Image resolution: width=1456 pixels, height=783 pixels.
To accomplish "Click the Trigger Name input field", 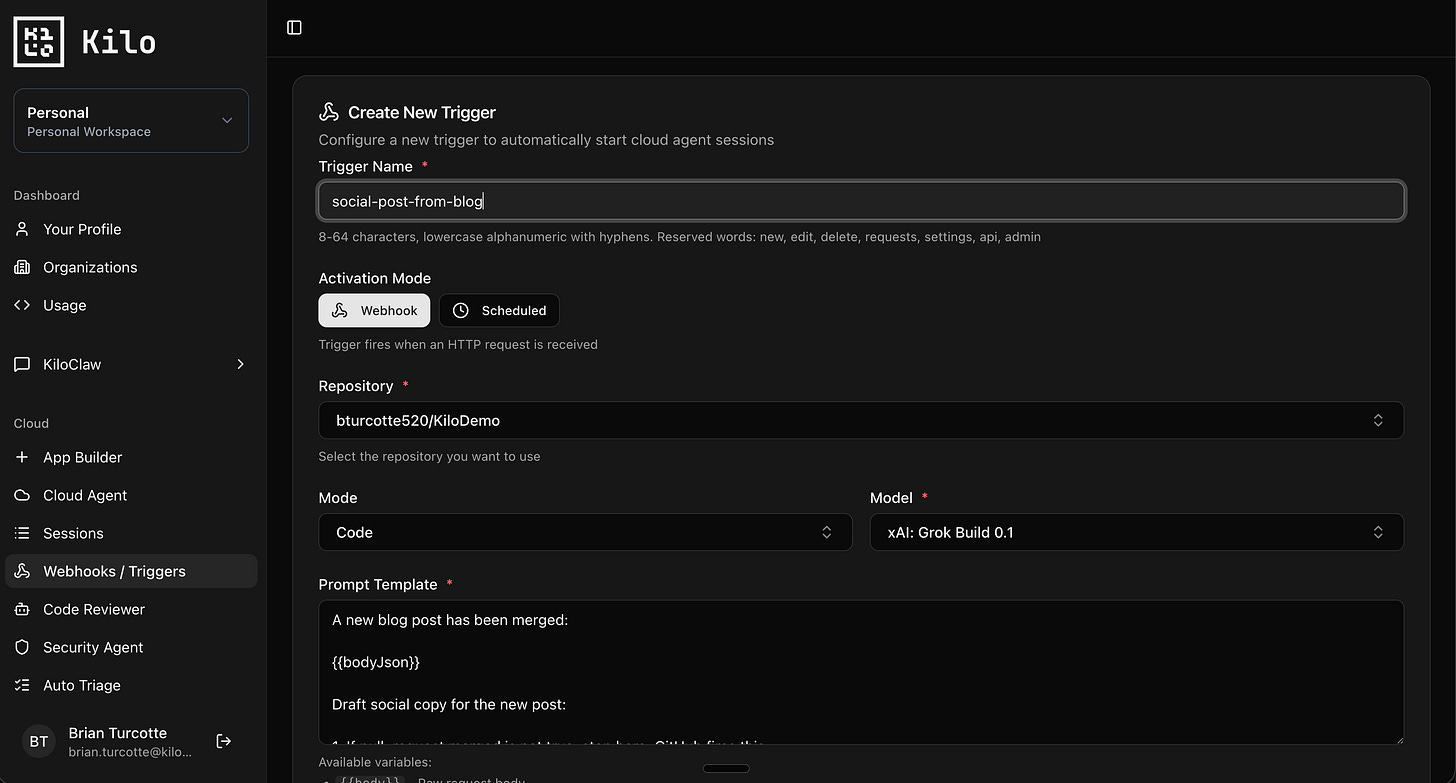I will coord(861,201).
